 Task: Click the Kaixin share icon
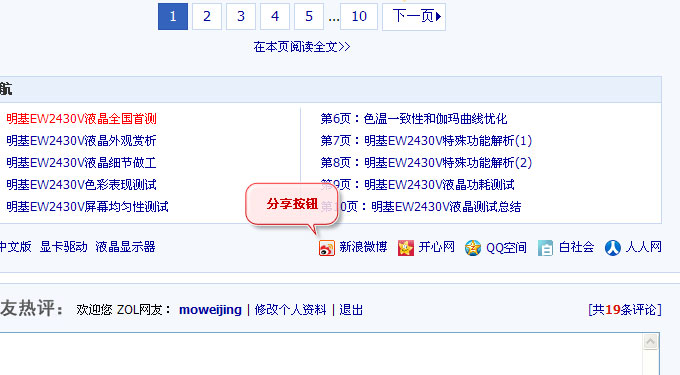click(x=405, y=248)
